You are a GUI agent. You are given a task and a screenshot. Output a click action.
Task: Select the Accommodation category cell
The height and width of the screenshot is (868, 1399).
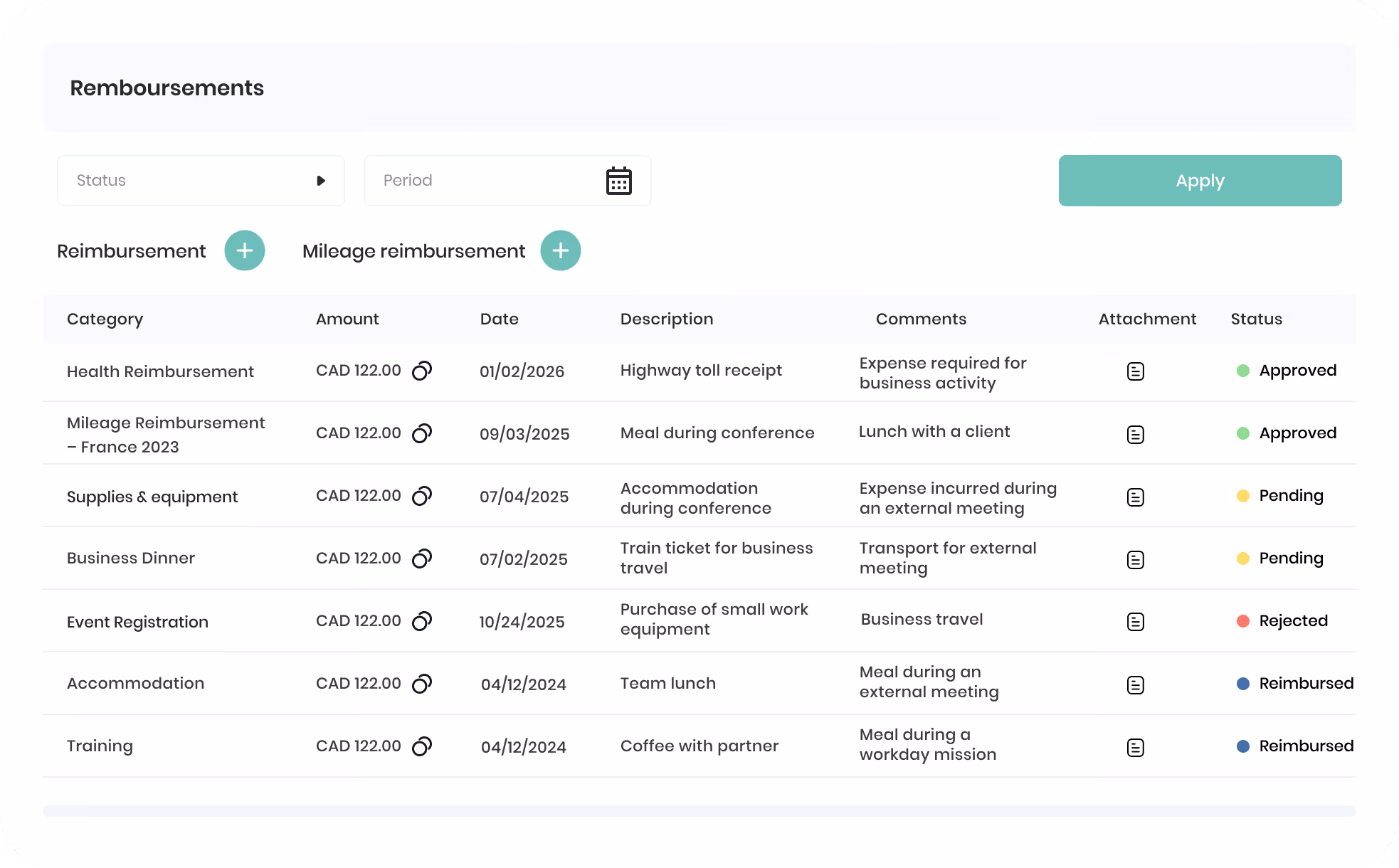pyautogui.click(x=135, y=683)
